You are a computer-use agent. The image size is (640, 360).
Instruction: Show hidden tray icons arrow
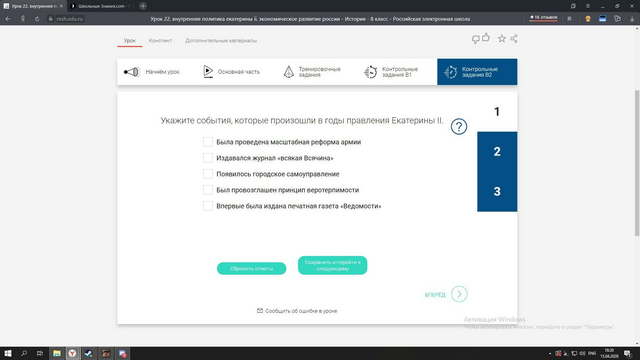pyautogui.click(x=550, y=353)
